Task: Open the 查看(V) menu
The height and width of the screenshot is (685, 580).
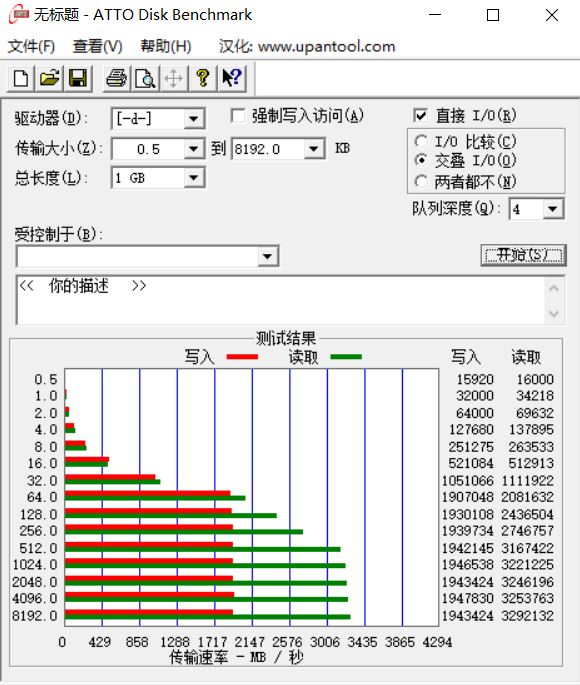Action: point(97,46)
